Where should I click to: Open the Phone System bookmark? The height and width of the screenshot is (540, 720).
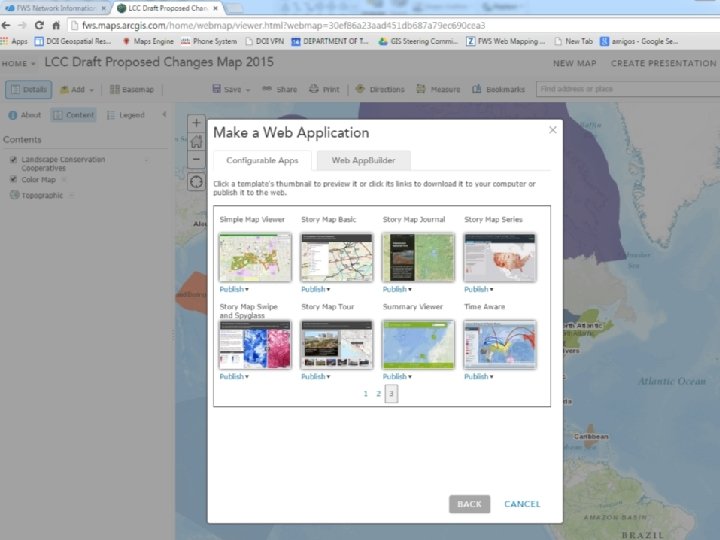(x=209, y=41)
